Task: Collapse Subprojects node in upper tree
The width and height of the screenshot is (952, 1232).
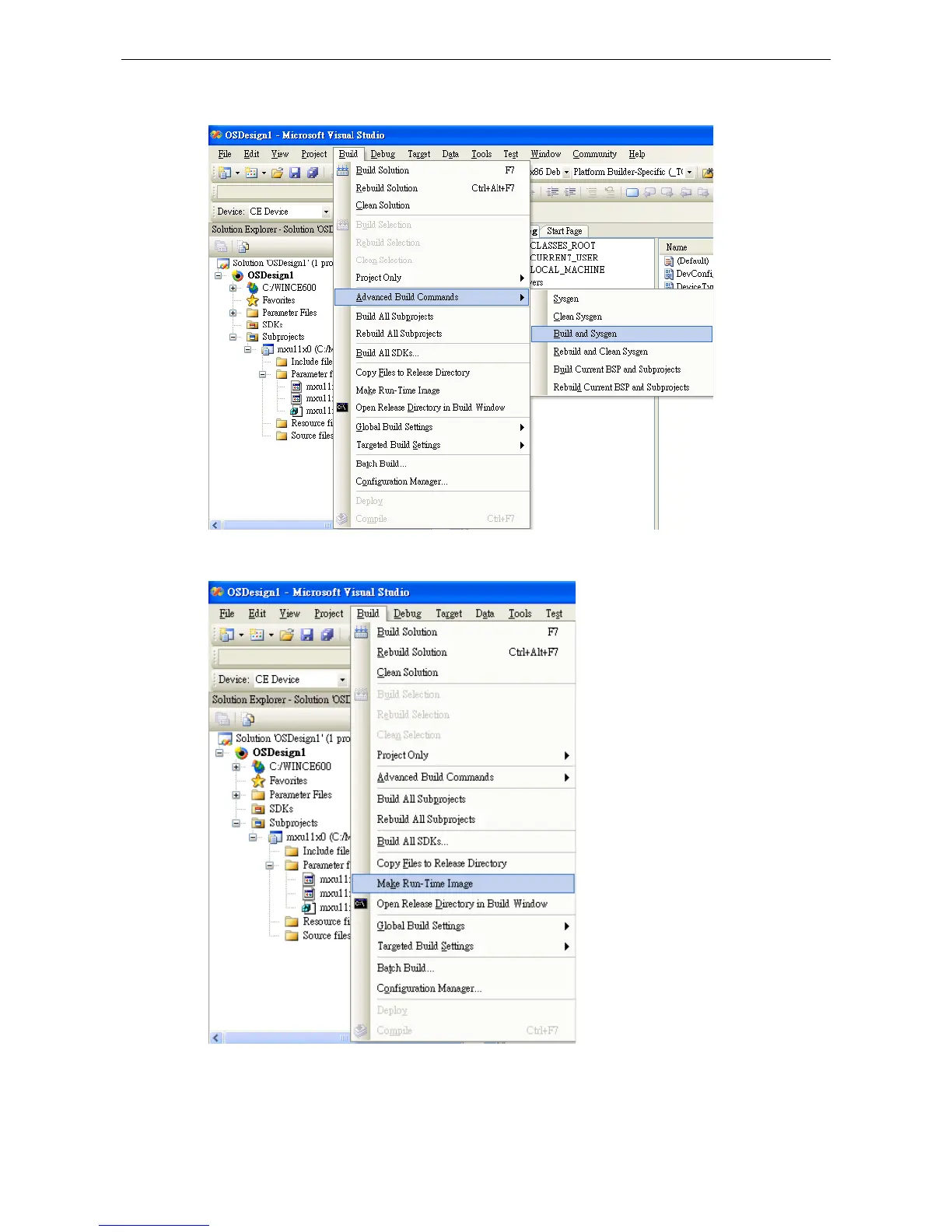Action: tap(233, 338)
